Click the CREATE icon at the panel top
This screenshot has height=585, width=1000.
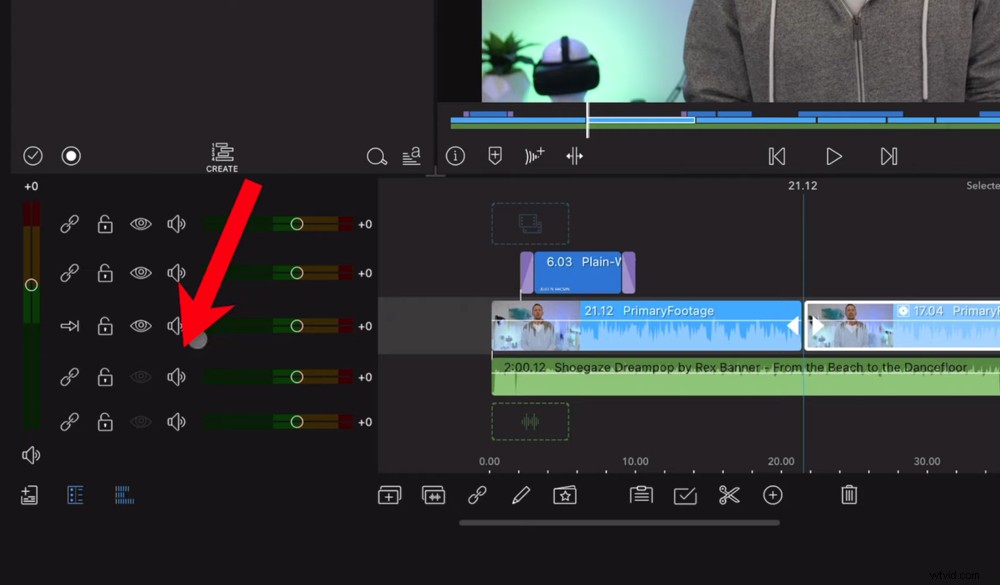(221, 152)
